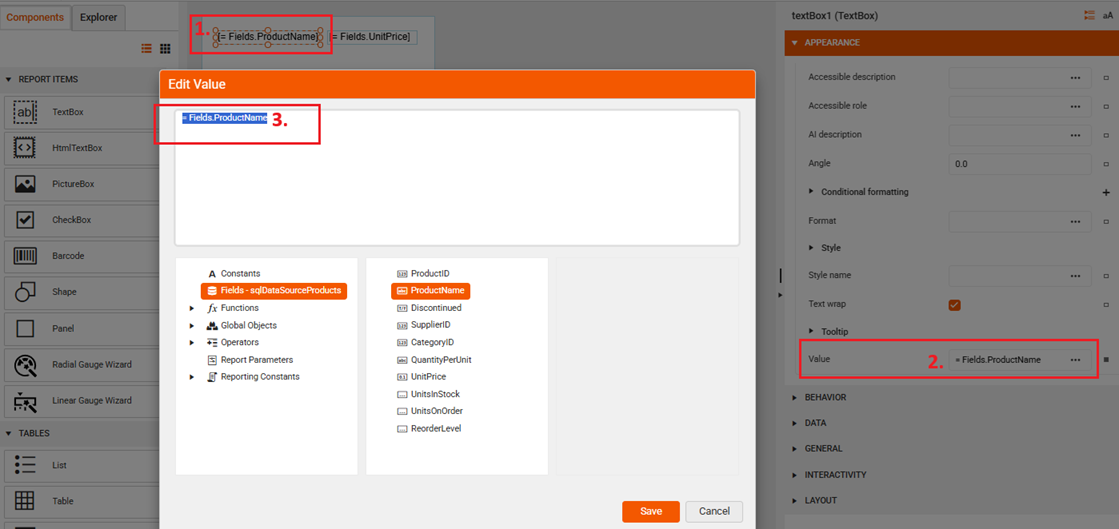Select Report Parameters in expression tree

(256, 360)
